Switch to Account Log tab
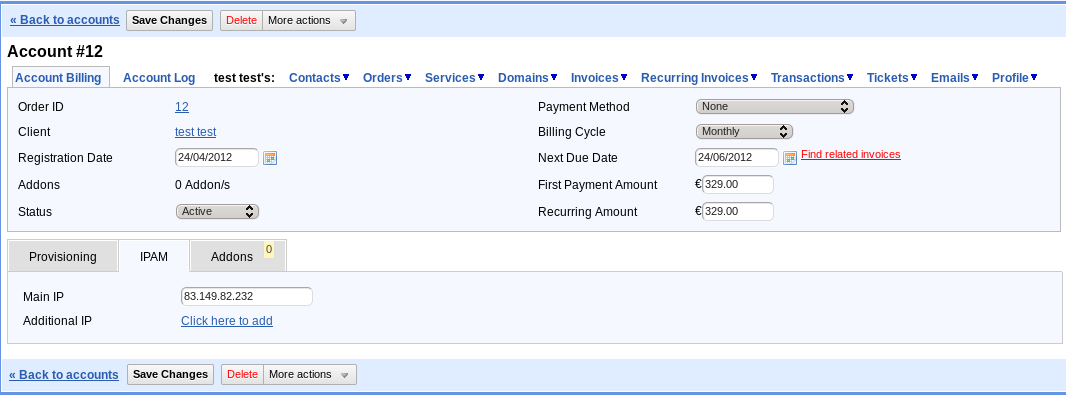 (159, 78)
